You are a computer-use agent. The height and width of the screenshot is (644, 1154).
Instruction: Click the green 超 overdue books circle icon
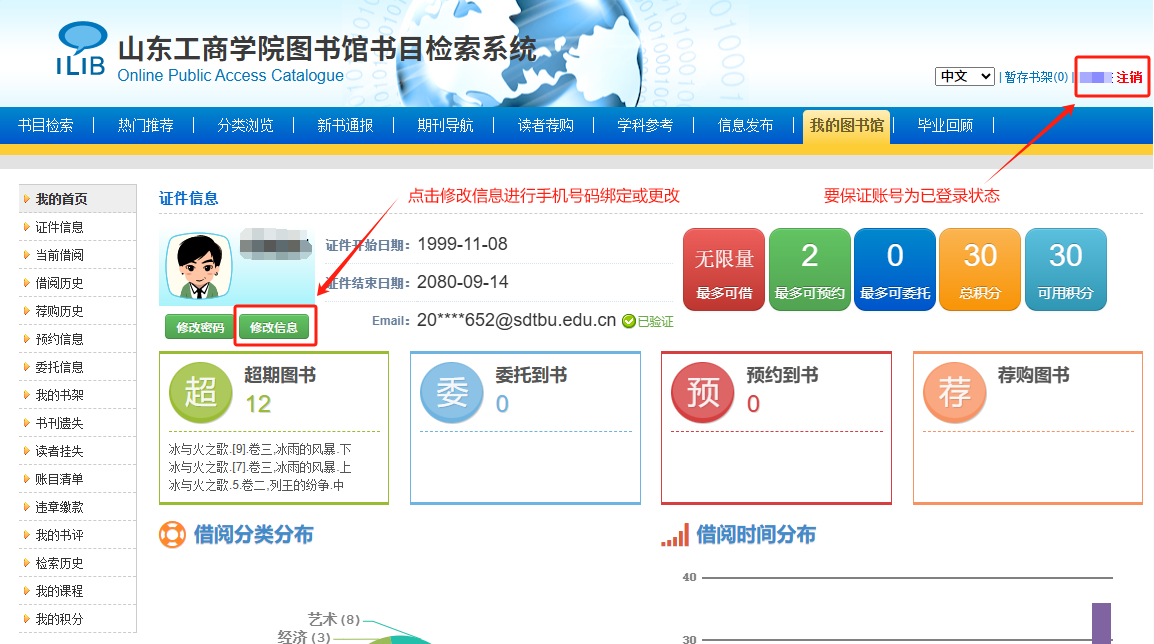(x=201, y=392)
